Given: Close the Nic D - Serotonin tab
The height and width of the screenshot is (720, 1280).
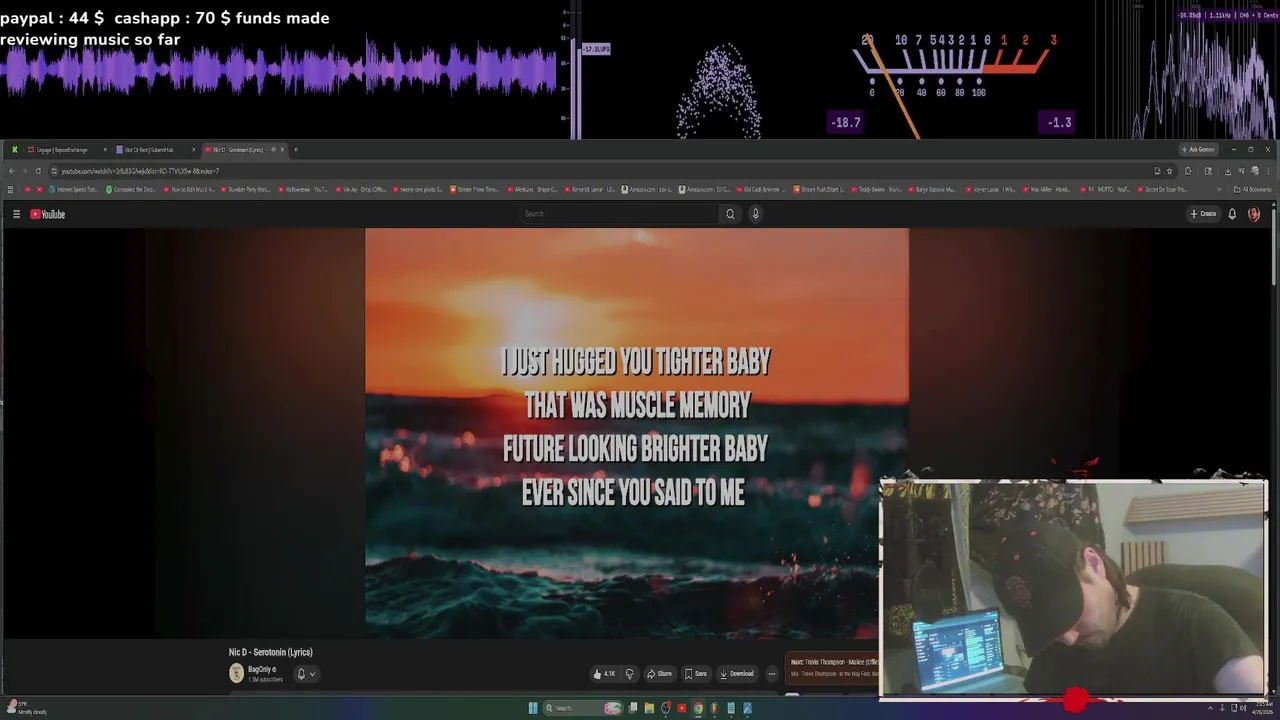Looking at the screenshot, I should coord(282,150).
